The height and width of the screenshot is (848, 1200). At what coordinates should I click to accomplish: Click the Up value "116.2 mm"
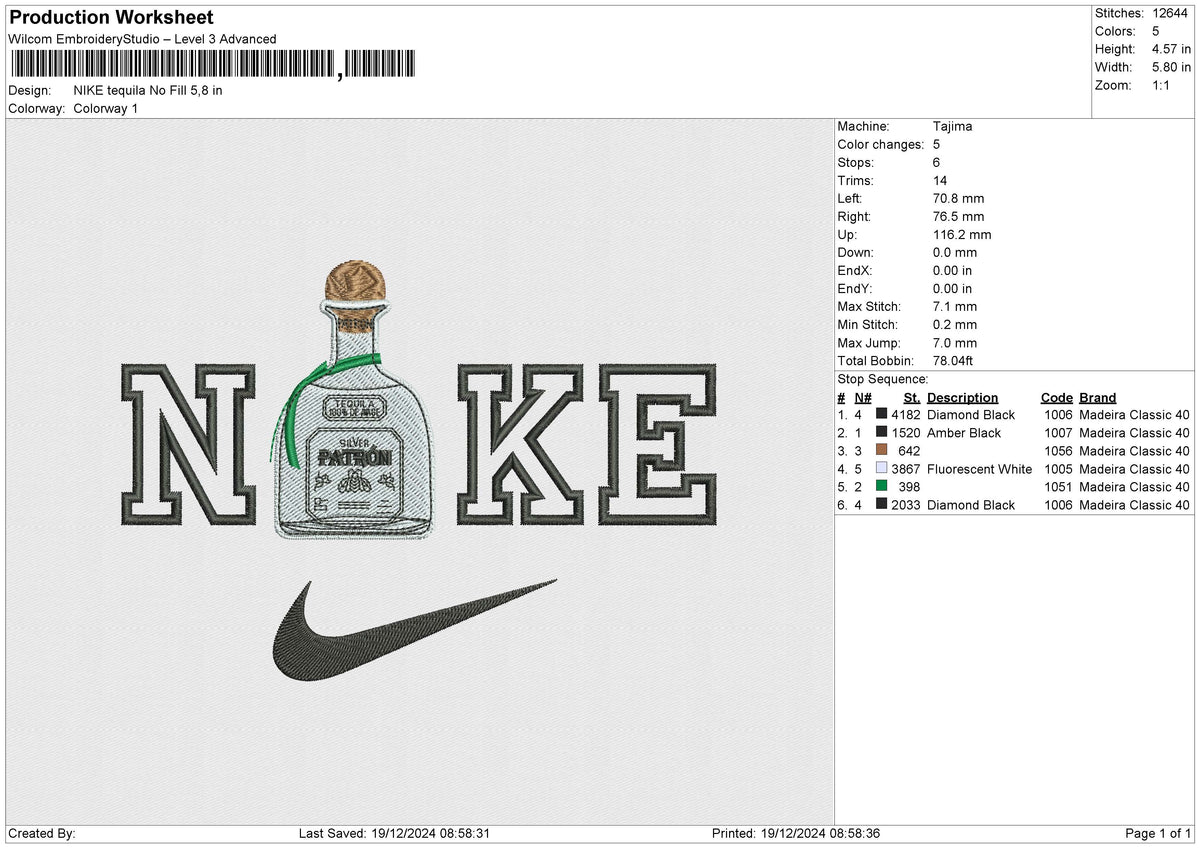(962, 234)
